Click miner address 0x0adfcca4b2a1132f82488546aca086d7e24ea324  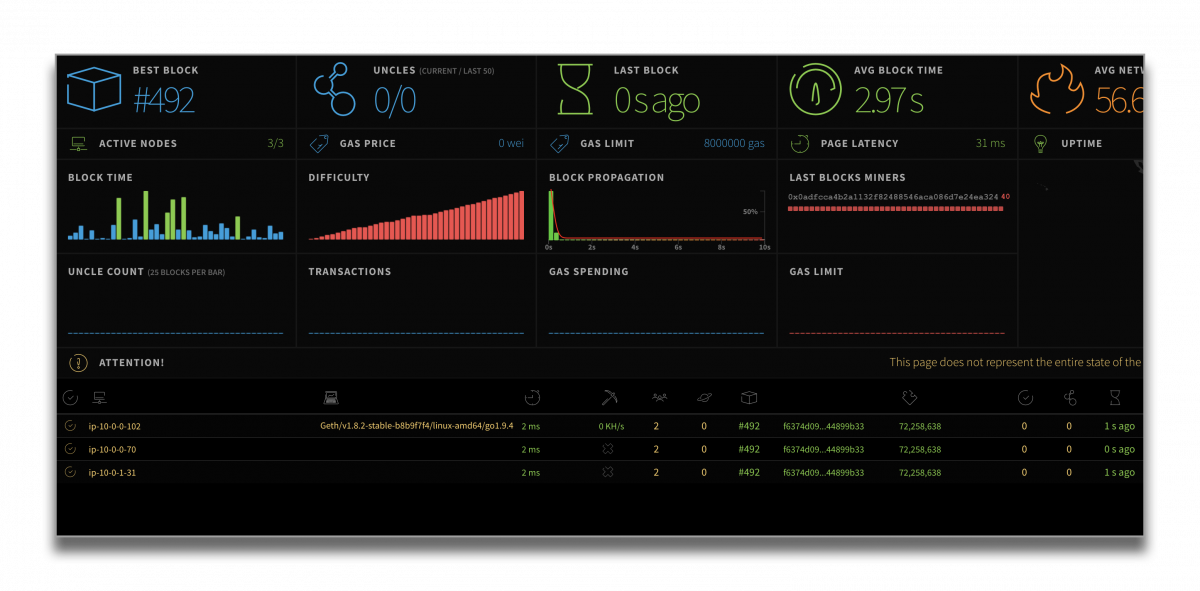pos(892,197)
